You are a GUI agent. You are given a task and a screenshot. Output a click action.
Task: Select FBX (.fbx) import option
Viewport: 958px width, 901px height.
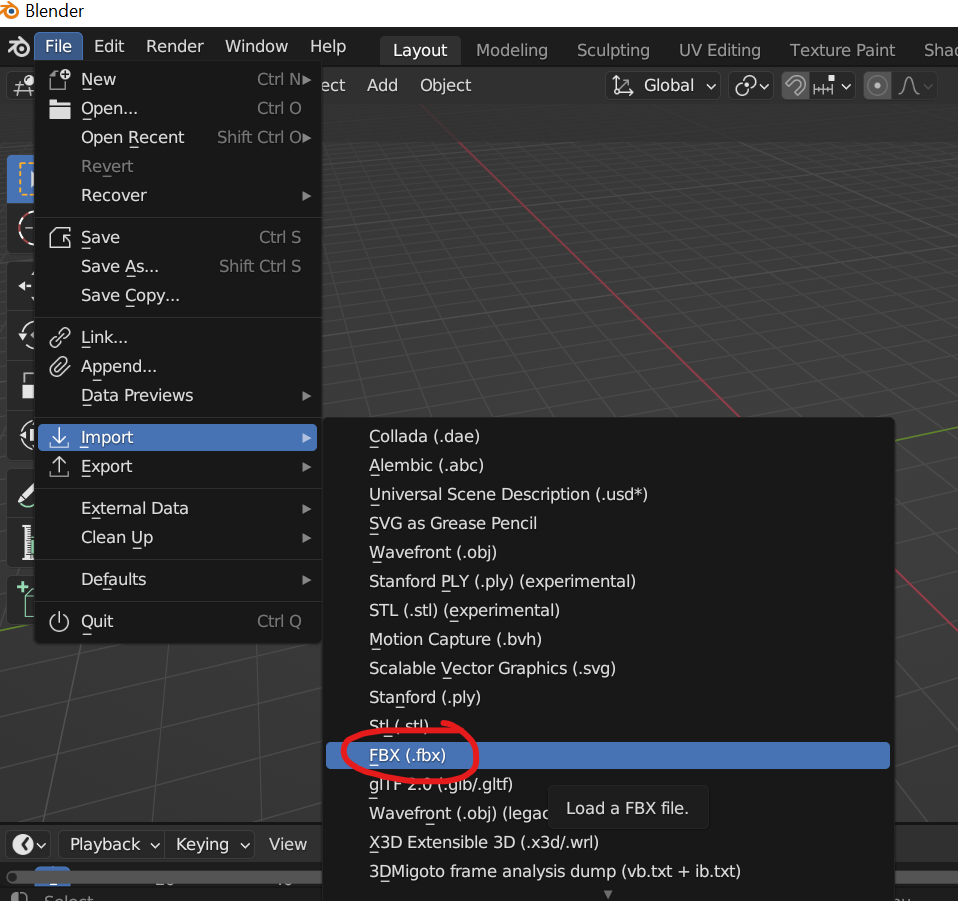[x=608, y=756]
